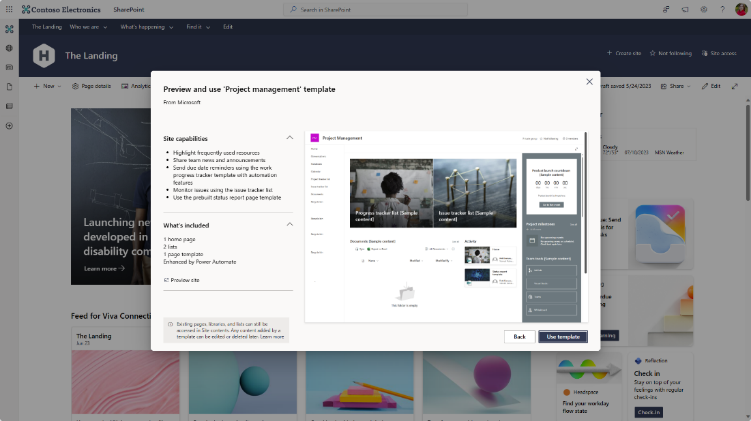Open My sites globe icon in sidebar
Image resolution: width=751 pixels, height=421 pixels.
(9, 48)
